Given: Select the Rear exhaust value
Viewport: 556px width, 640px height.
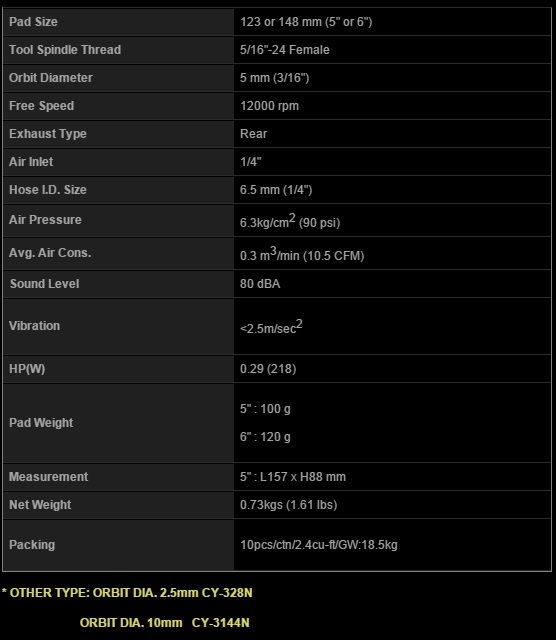Looking at the screenshot, I should click(254, 134).
